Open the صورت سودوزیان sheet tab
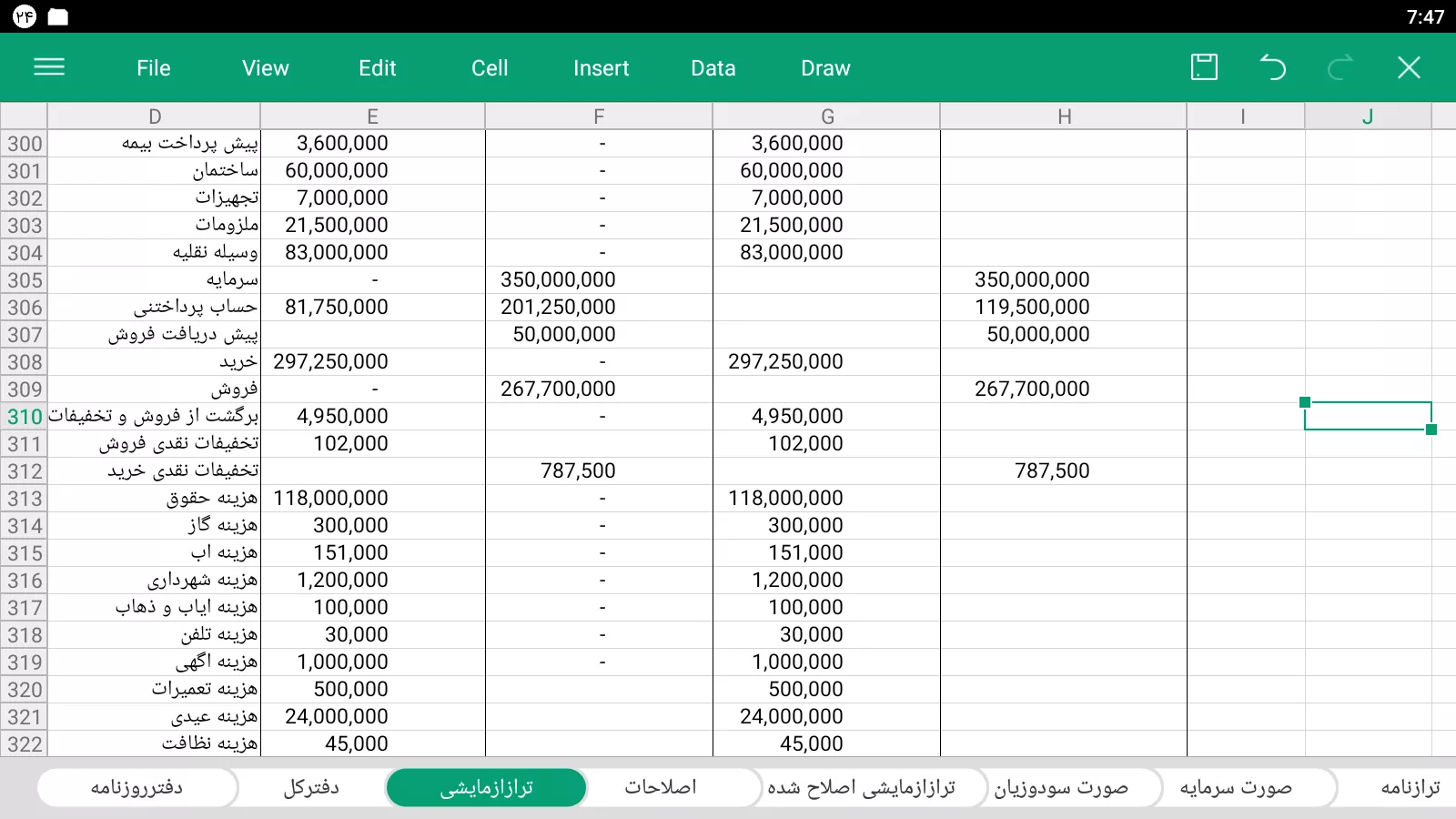Screen dimensions: 1456x819 pyautogui.click(x=1061, y=787)
